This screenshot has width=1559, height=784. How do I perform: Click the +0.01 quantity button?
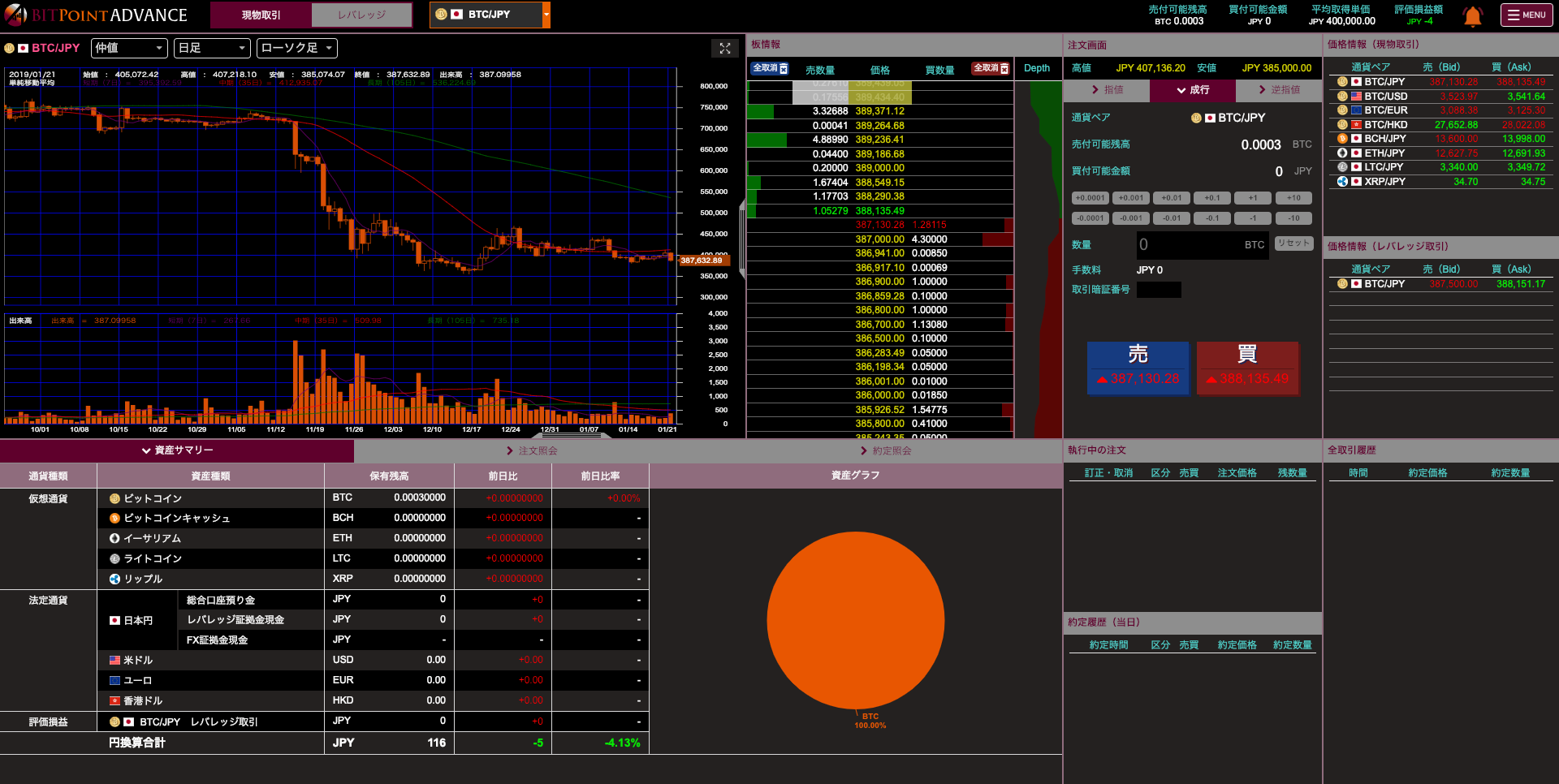(x=1172, y=198)
